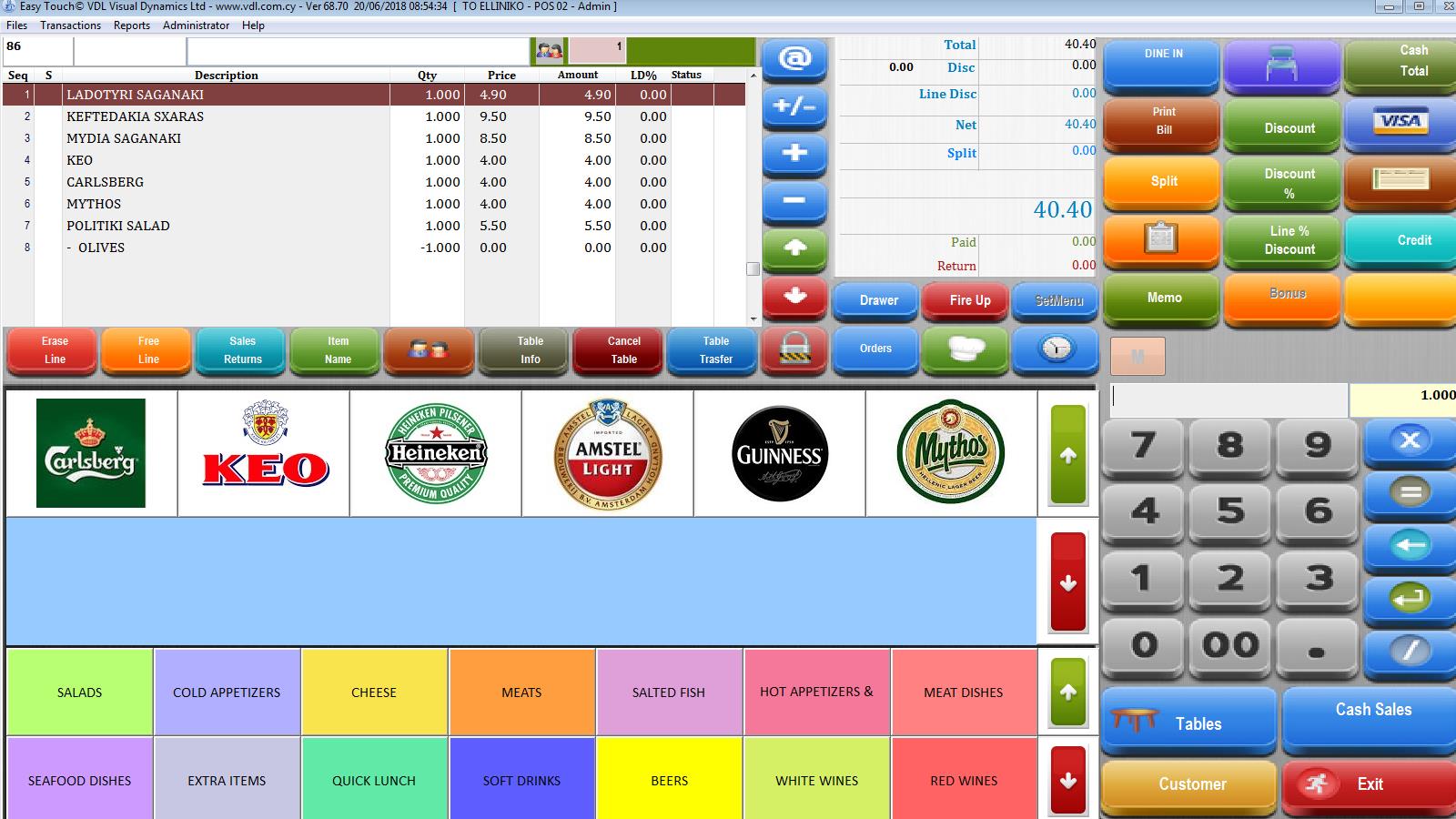Clear entry with keypad X button

coord(1410,441)
